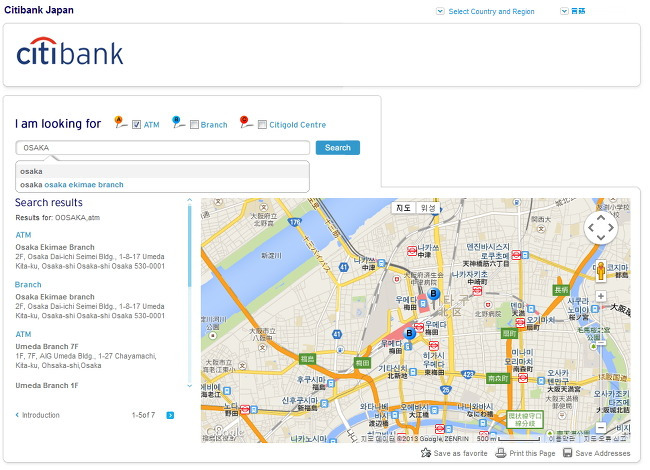The height and width of the screenshot is (470, 650).
Task: Pan the map down with the arrow
Action: point(601,237)
